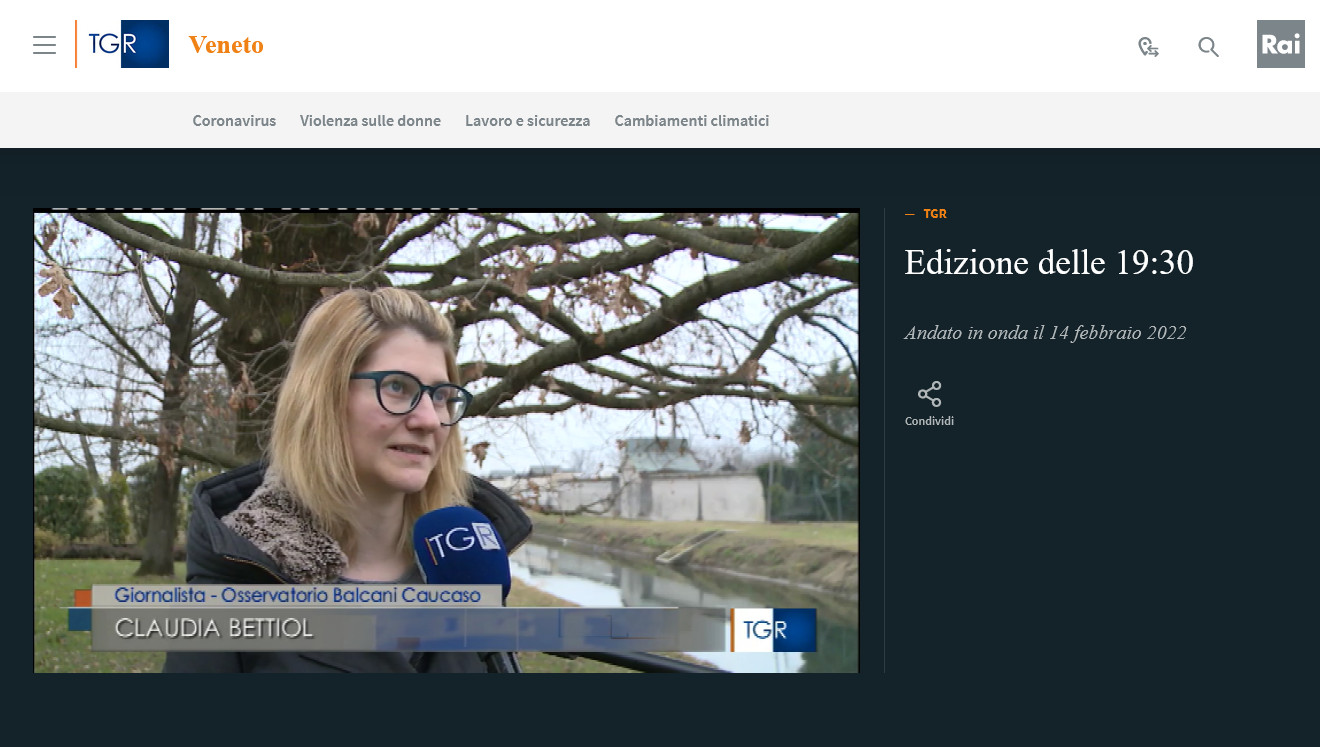Click the share icon above Condividi
The image size is (1320, 747).
(929, 394)
